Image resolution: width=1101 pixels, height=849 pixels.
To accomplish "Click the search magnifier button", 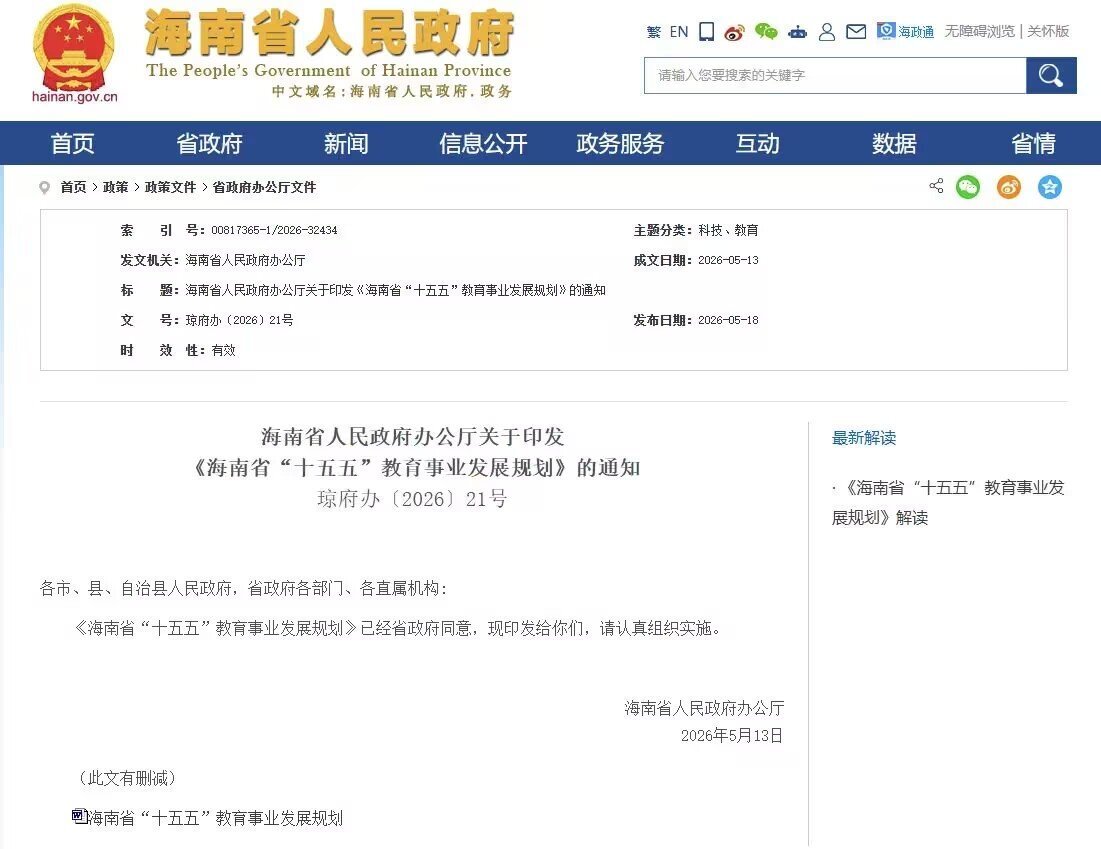I will click(1050, 75).
